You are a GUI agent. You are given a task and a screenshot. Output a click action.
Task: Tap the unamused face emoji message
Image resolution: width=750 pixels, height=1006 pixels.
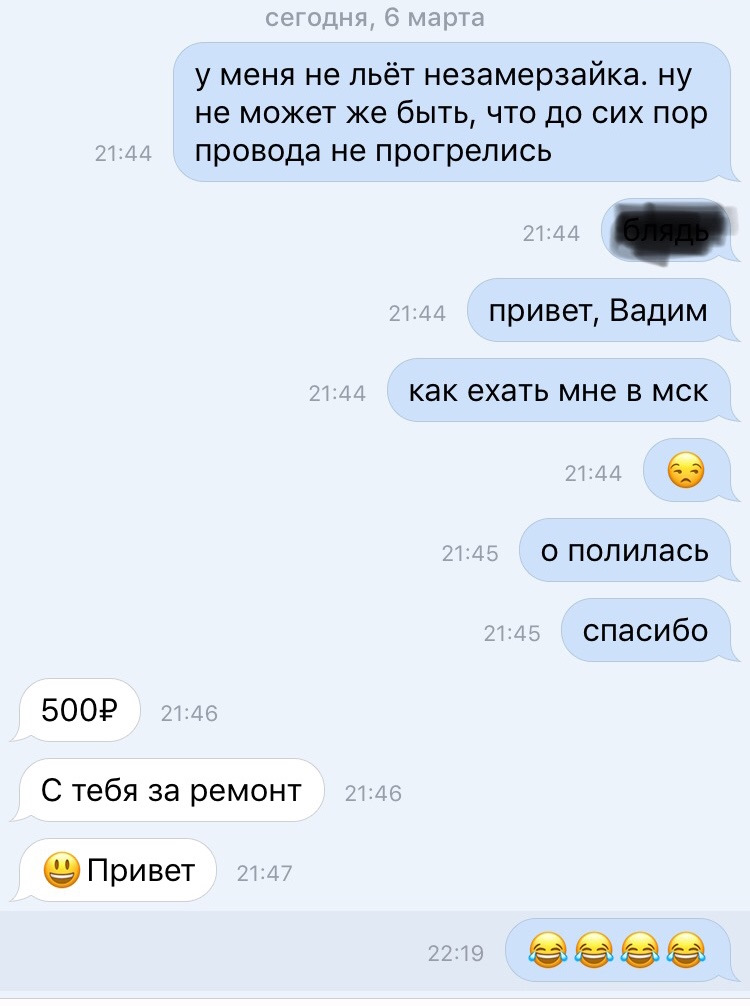click(x=686, y=471)
